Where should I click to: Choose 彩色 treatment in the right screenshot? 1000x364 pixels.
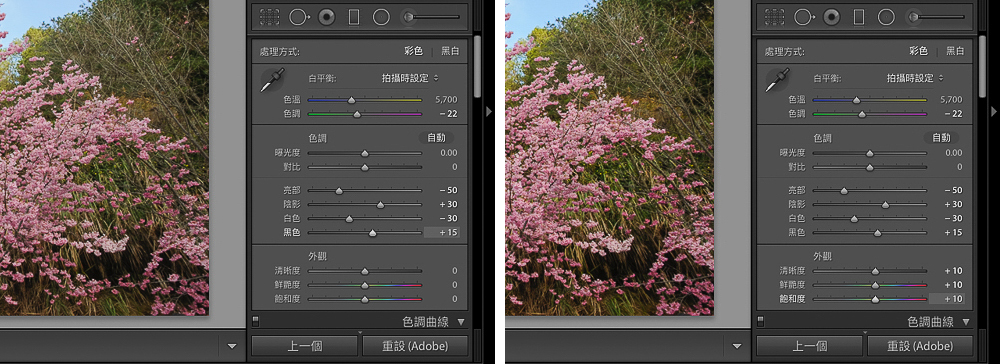[919, 51]
